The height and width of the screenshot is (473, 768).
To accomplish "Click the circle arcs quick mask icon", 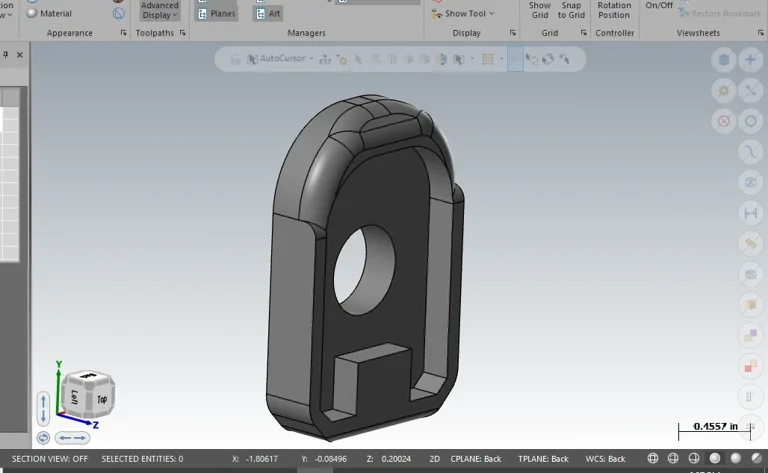I will coord(751,121).
